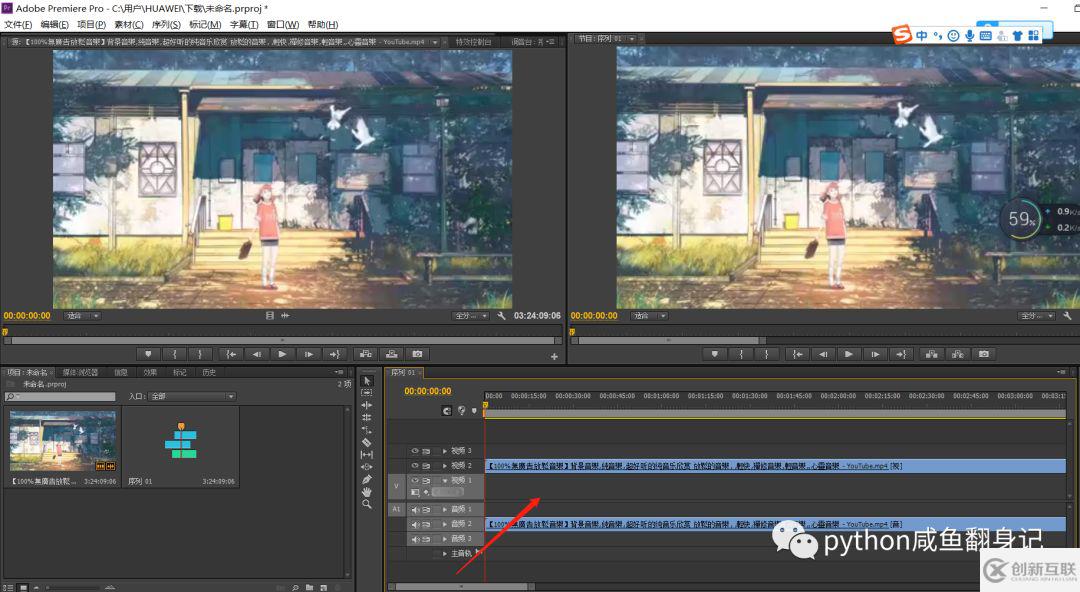Screen dimensions: 1080x592
Task: Expand the 视频 3 track header
Action: [445, 451]
